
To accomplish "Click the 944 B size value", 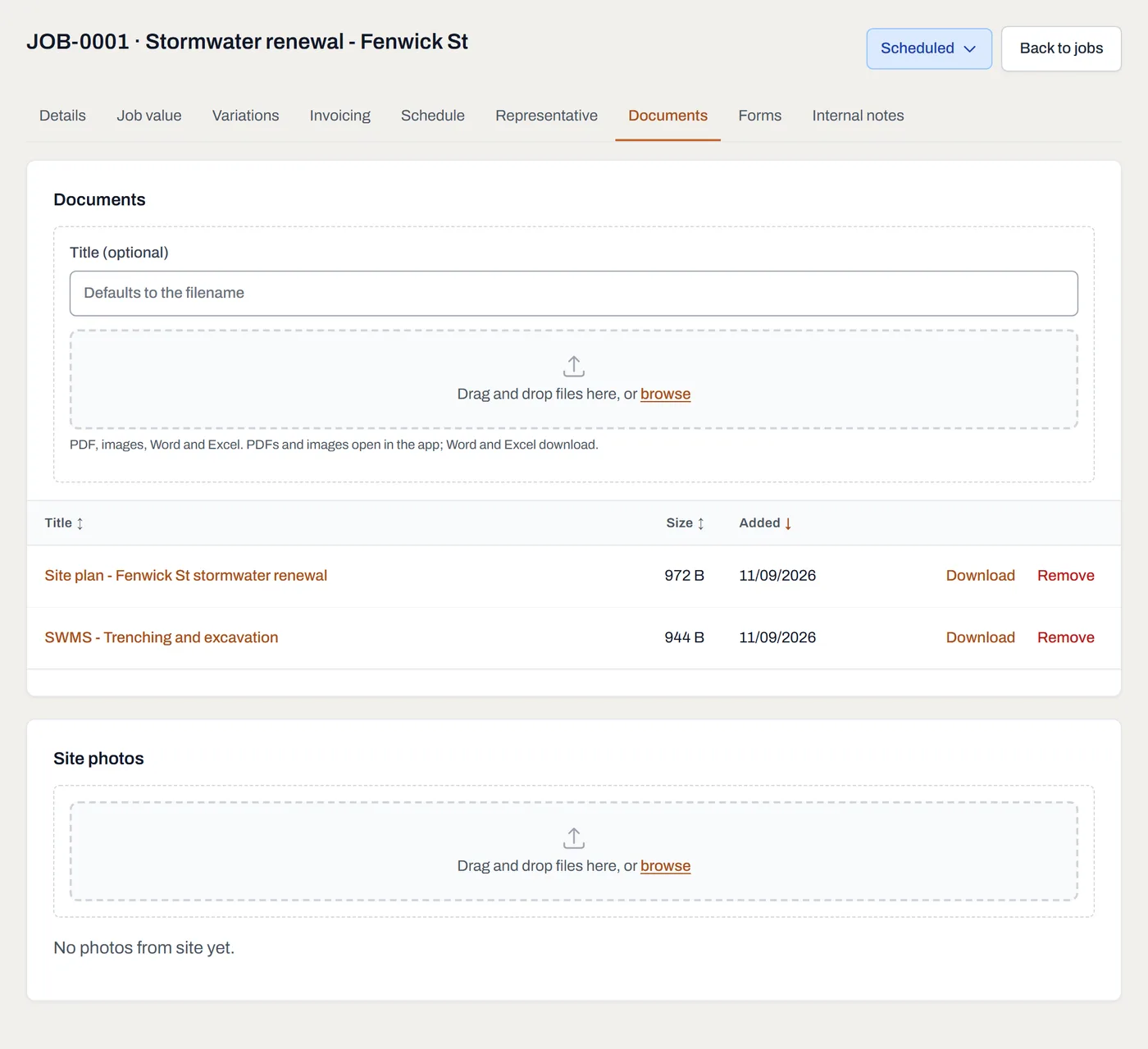I will pos(685,637).
